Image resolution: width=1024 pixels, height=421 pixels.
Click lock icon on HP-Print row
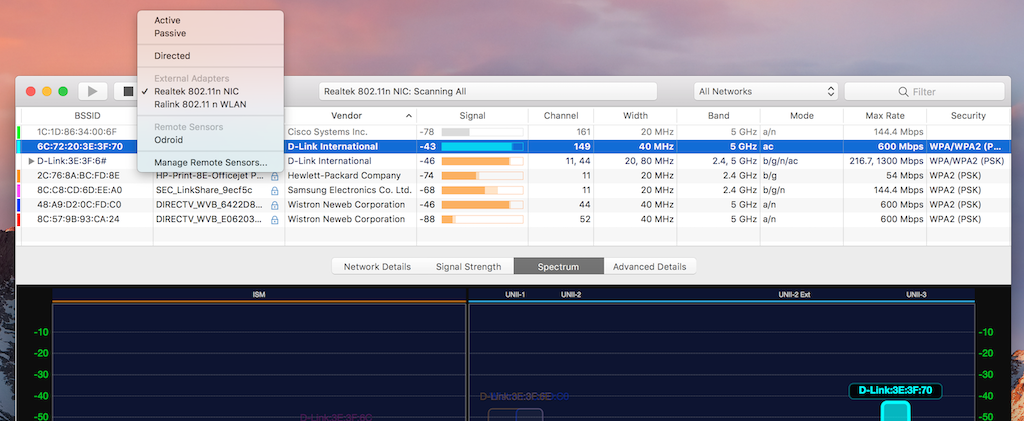click(274, 176)
